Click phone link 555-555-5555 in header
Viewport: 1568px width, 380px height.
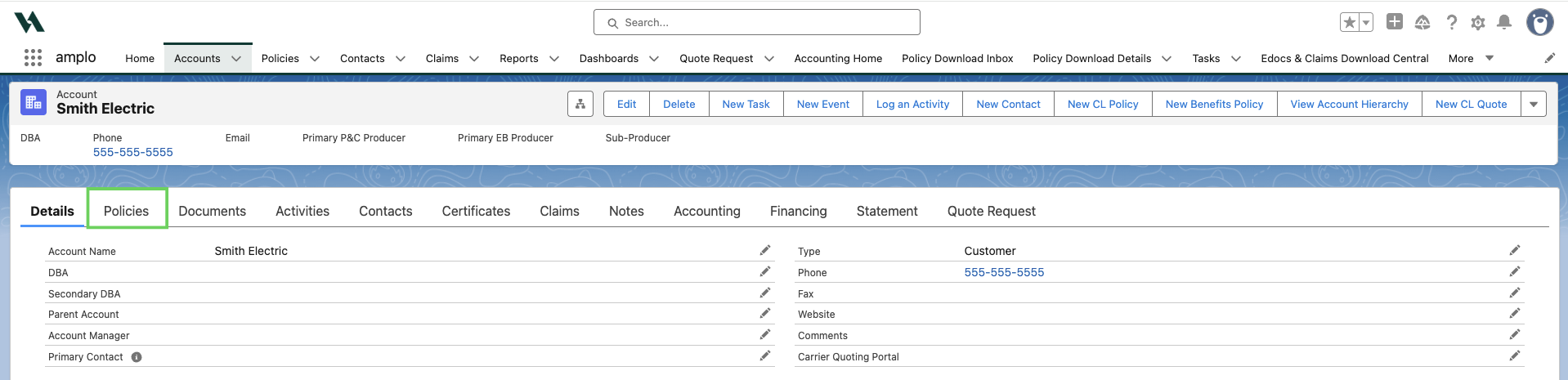tap(133, 152)
